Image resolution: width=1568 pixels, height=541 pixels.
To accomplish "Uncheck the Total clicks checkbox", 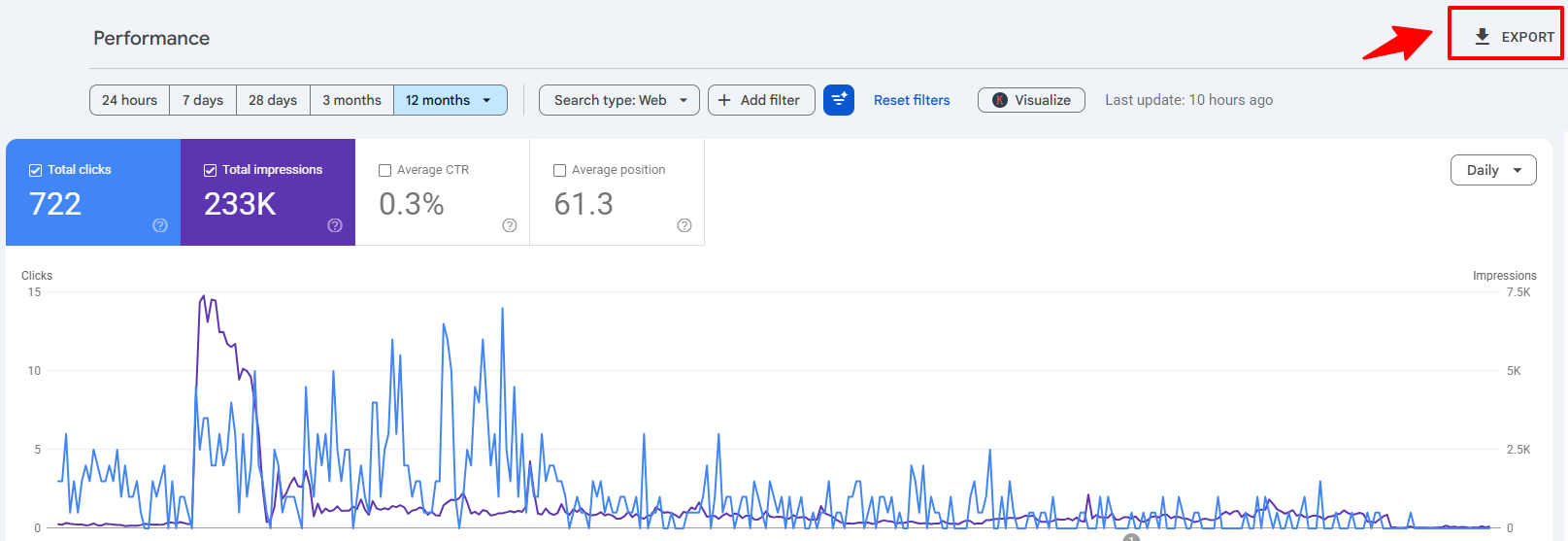I will coord(36,170).
